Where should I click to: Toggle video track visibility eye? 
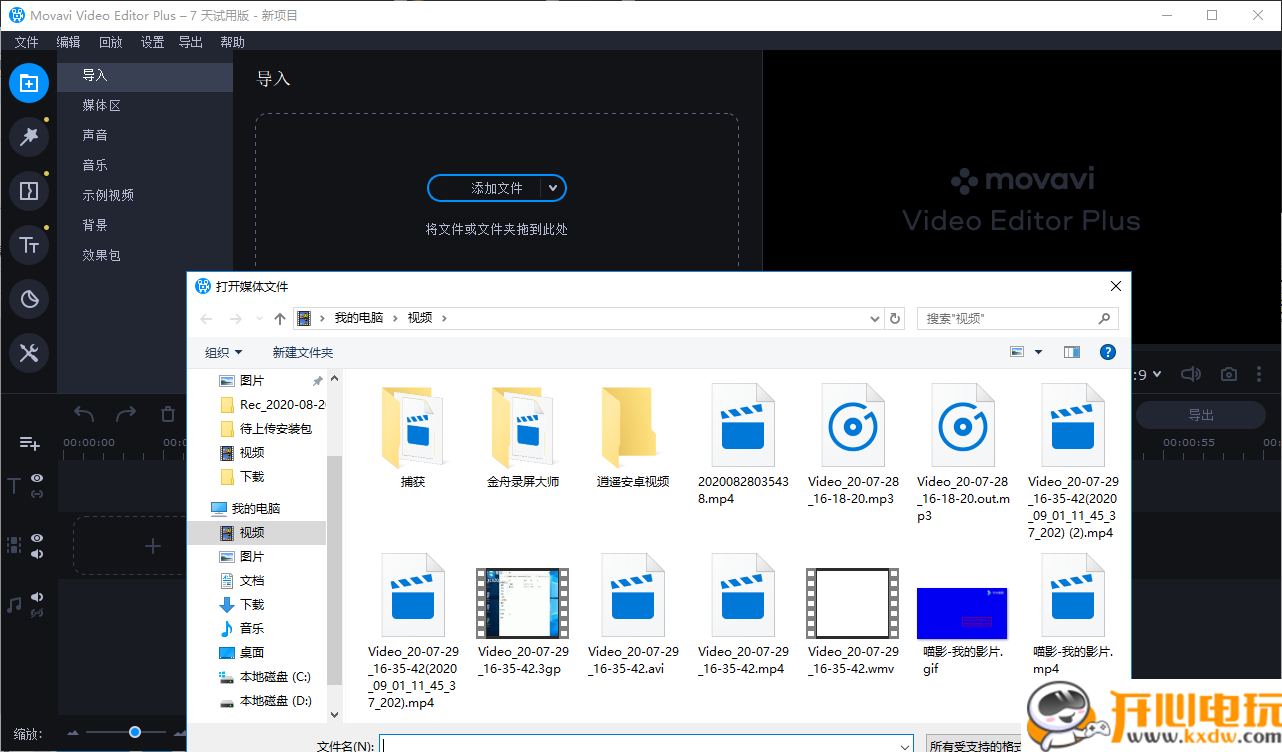37,538
